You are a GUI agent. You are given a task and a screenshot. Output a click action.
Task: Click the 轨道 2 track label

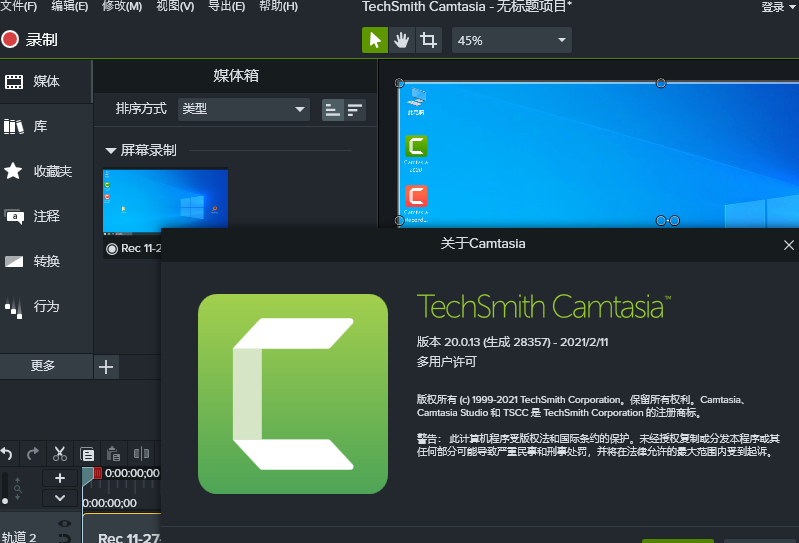click(19, 537)
